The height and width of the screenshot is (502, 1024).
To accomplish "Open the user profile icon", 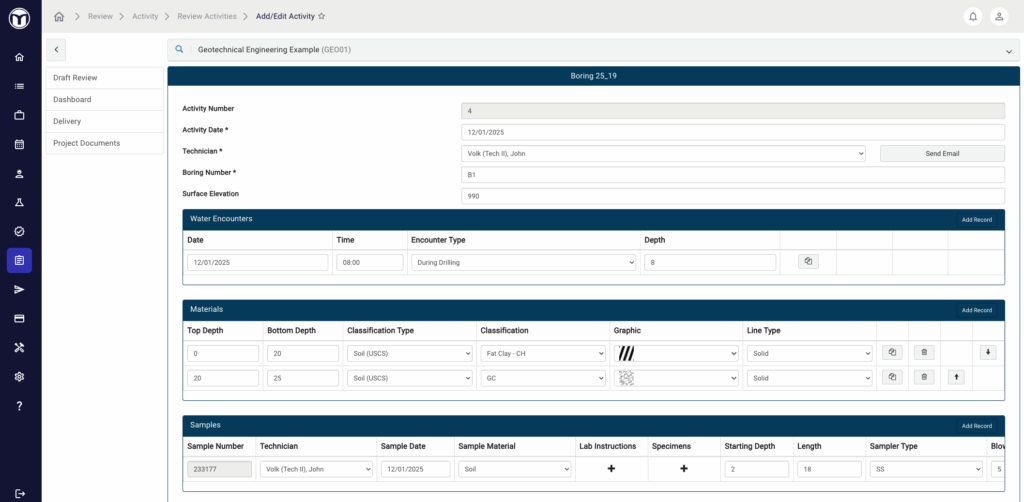I will pyautogui.click(x=999, y=16).
